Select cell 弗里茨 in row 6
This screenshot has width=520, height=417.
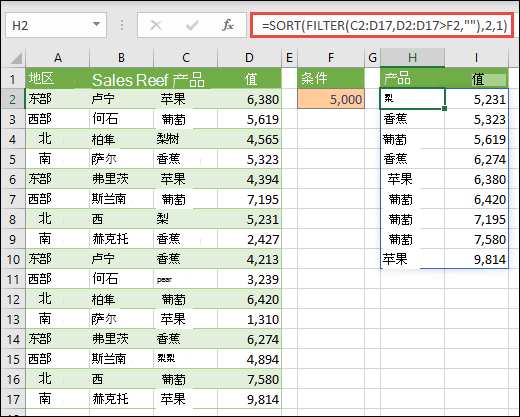pos(121,179)
